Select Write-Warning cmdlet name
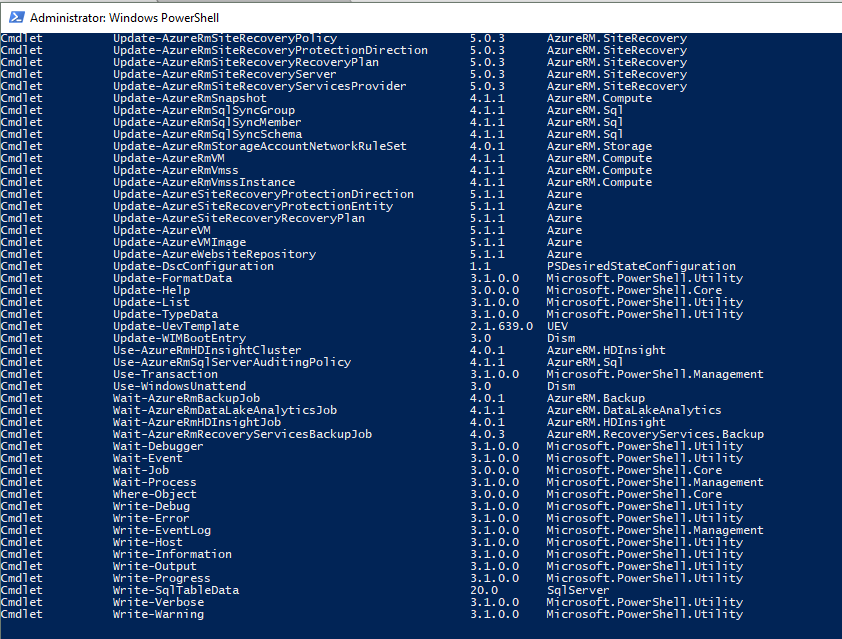 tap(158, 614)
